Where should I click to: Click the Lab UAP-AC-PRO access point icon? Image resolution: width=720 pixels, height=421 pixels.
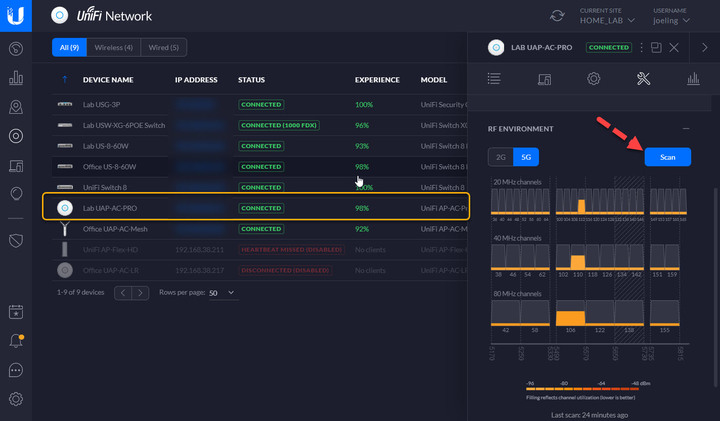pyautogui.click(x=65, y=208)
